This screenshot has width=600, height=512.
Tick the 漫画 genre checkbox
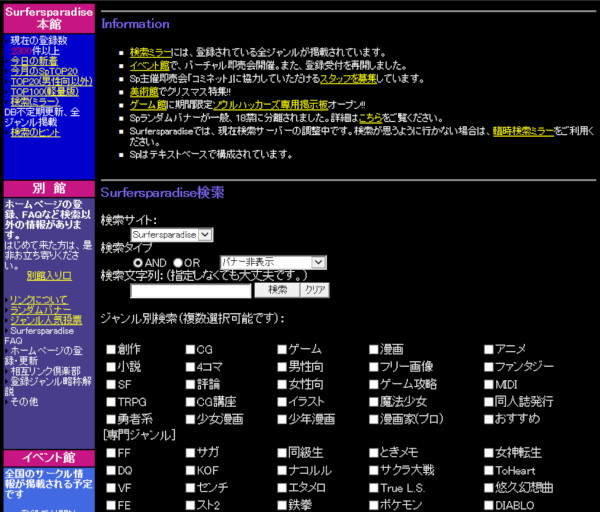pyautogui.click(x=374, y=349)
